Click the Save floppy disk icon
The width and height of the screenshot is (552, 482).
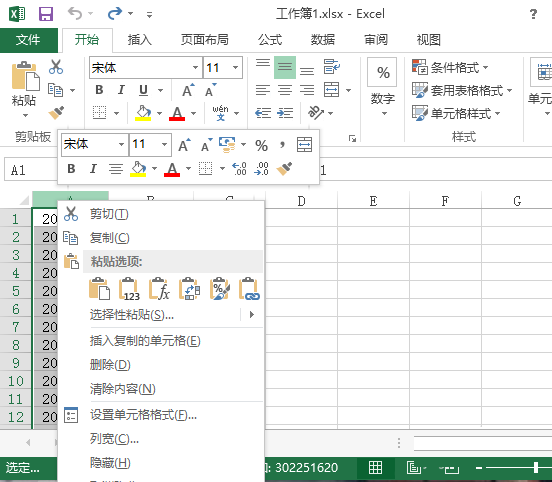pyautogui.click(x=46, y=14)
